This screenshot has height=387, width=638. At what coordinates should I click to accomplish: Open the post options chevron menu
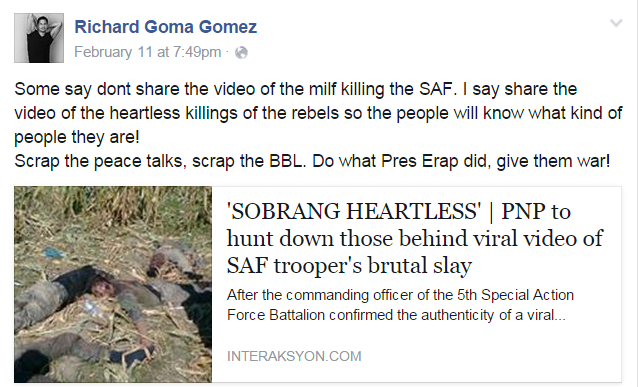click(616, 23)
